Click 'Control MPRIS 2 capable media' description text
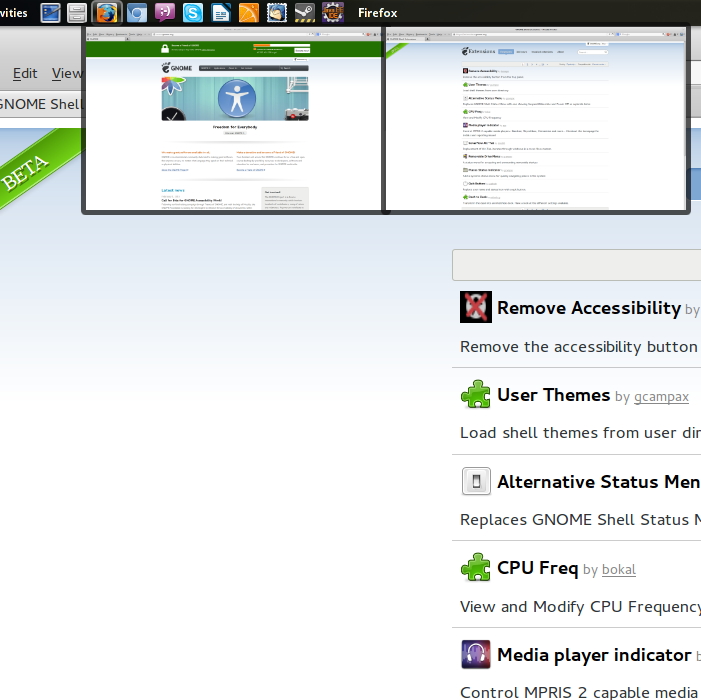Image resolution: width=701 pixels, height=700 pixels. click(580, 692)
